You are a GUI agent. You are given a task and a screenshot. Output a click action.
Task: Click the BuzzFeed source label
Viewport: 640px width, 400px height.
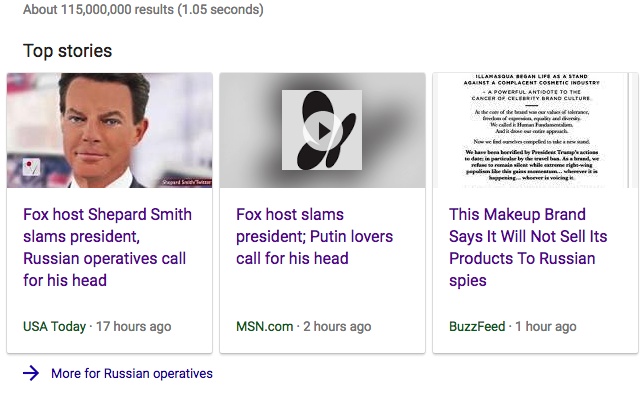(x=477, y=326)
